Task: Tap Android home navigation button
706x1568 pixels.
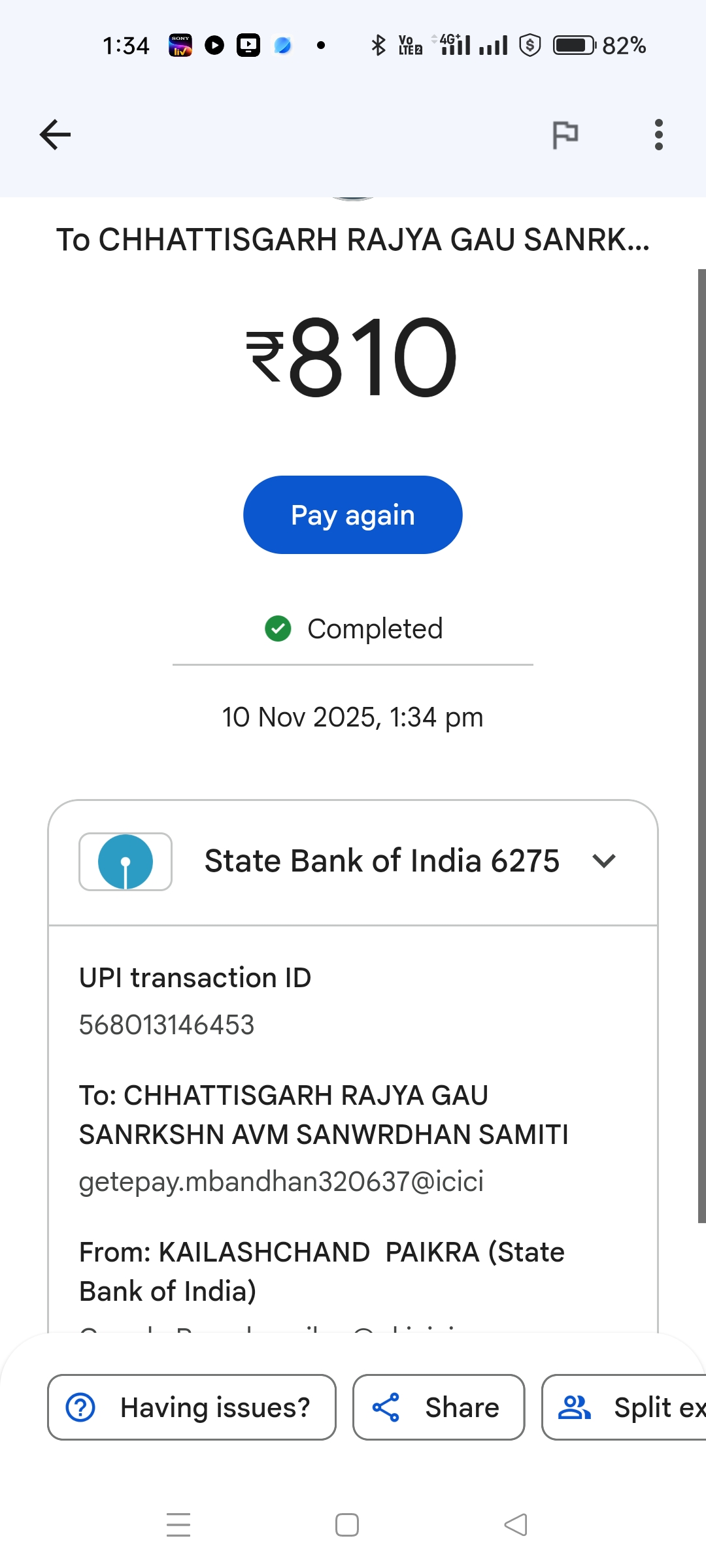Action: (x=347, y=1525)
